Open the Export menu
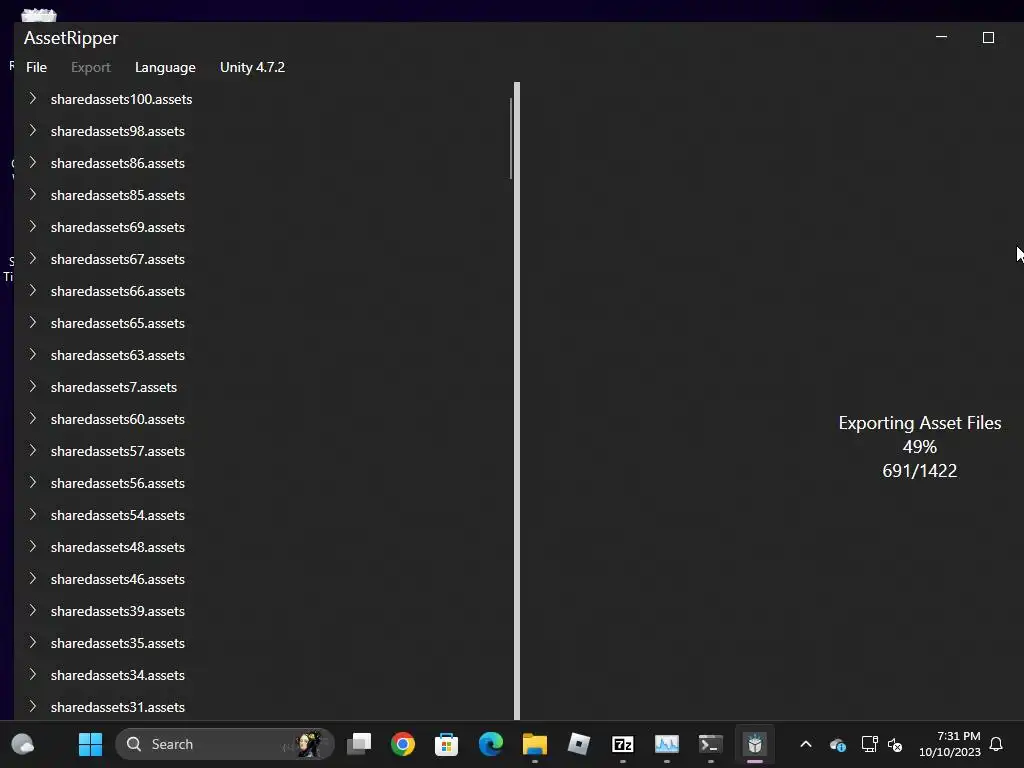Image resolution: width=1024 pixels, height=768 pixels. [91, 67]
